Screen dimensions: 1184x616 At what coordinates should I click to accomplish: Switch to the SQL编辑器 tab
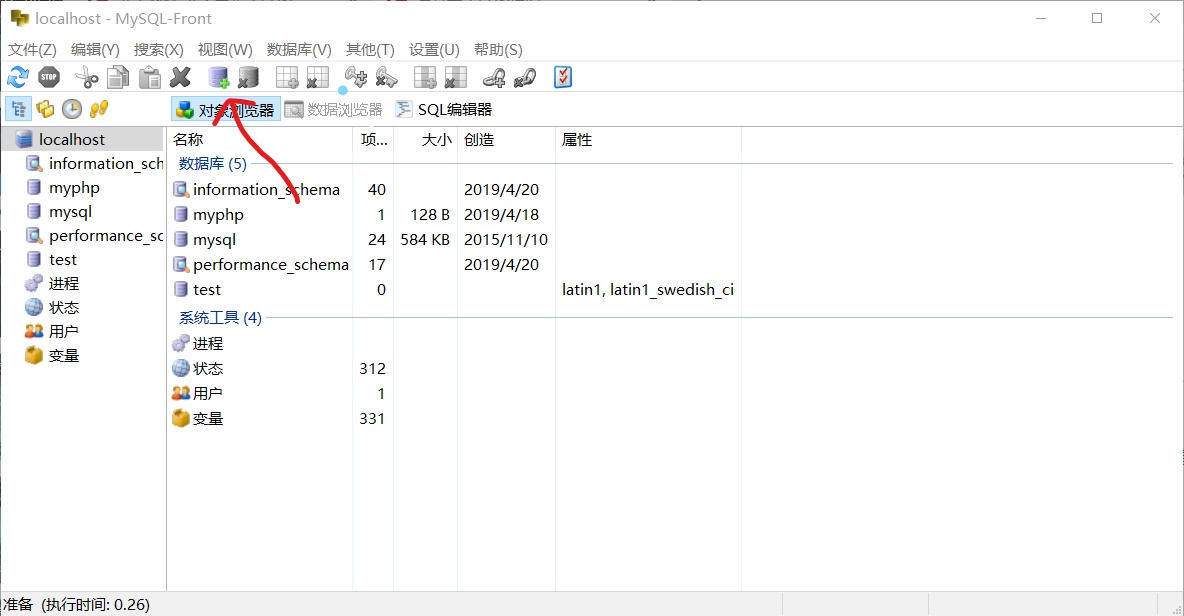click(444, 110)
